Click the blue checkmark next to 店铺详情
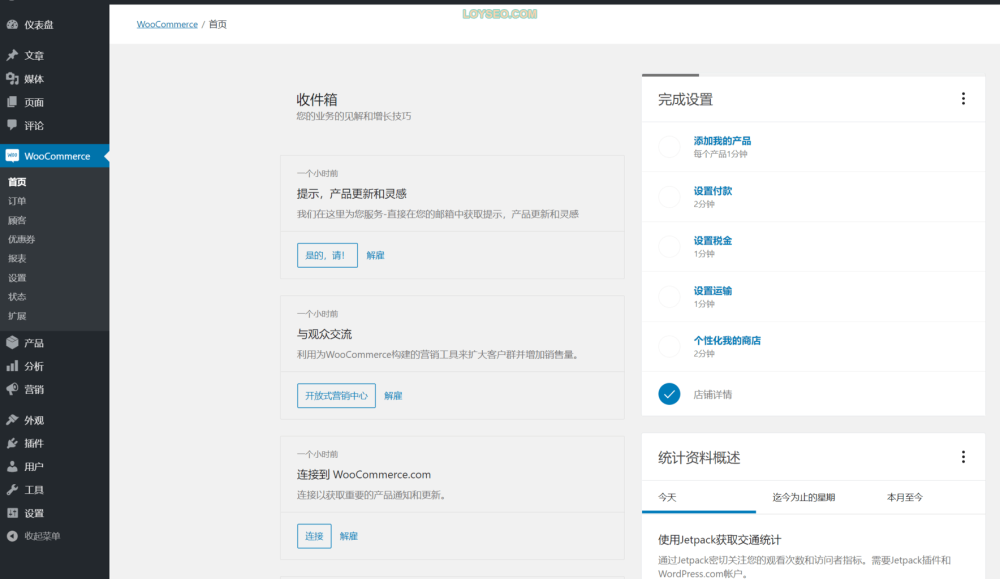Screen dimensions: 1000x579 click(669, 394)
